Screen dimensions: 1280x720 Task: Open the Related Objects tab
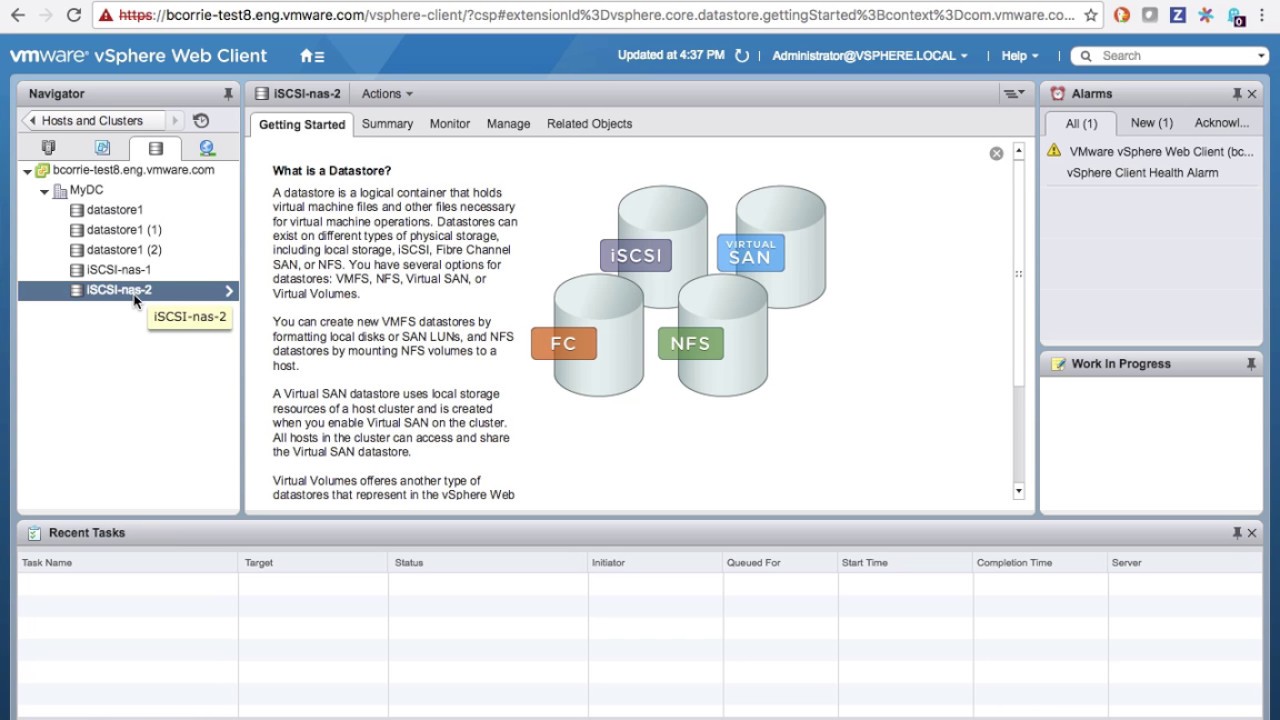tap(589, 124)
